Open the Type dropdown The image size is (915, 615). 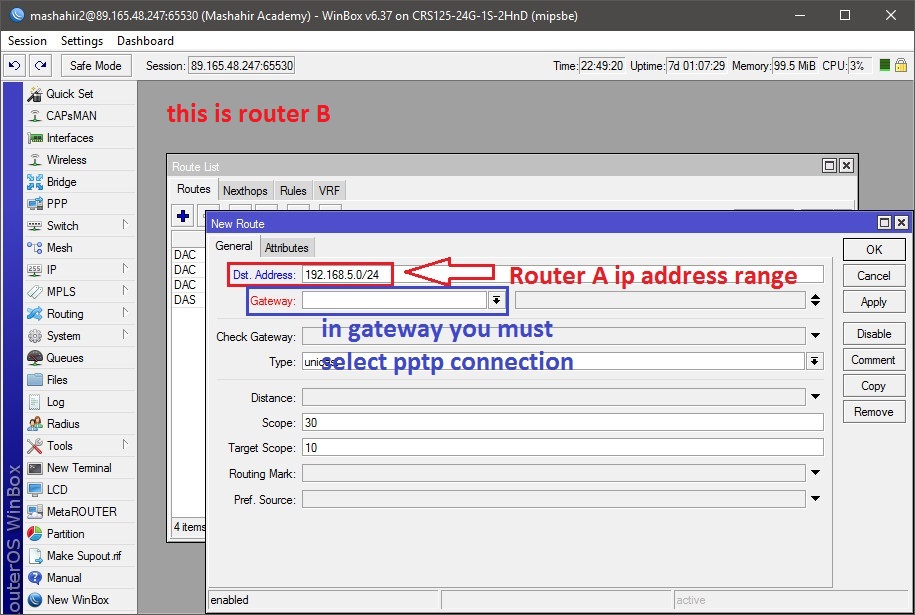814,362
